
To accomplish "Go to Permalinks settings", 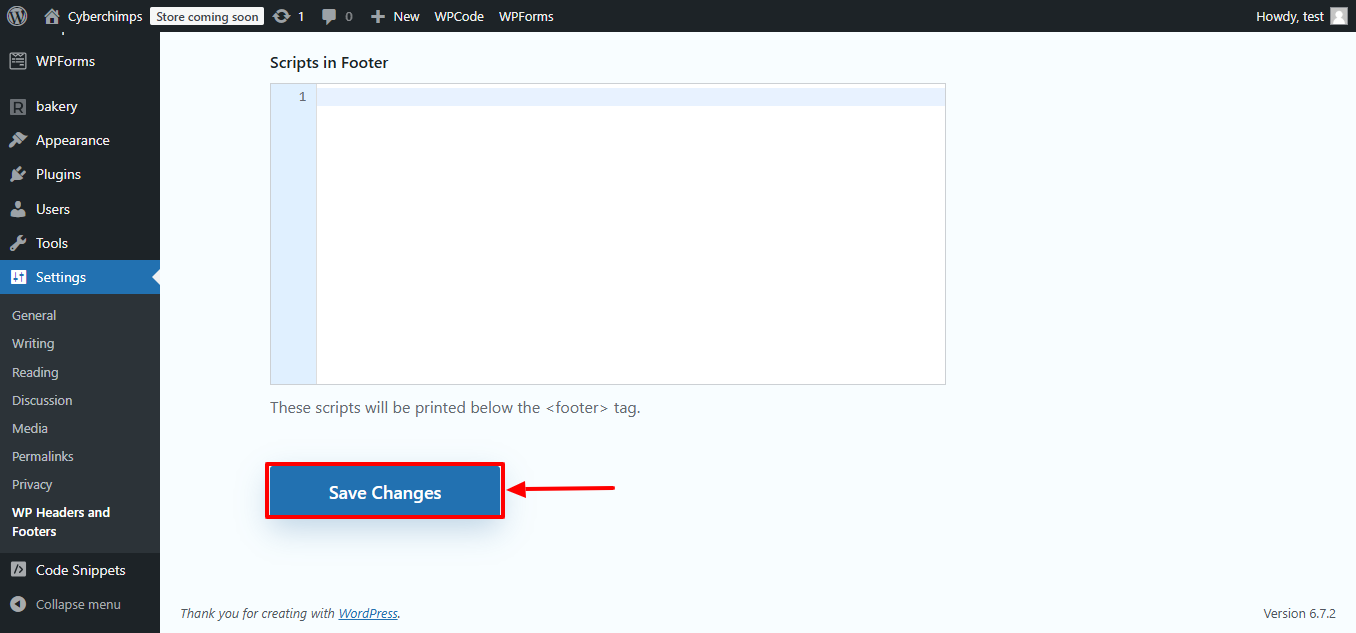I will pyautogui.click(x=43, y=456).
